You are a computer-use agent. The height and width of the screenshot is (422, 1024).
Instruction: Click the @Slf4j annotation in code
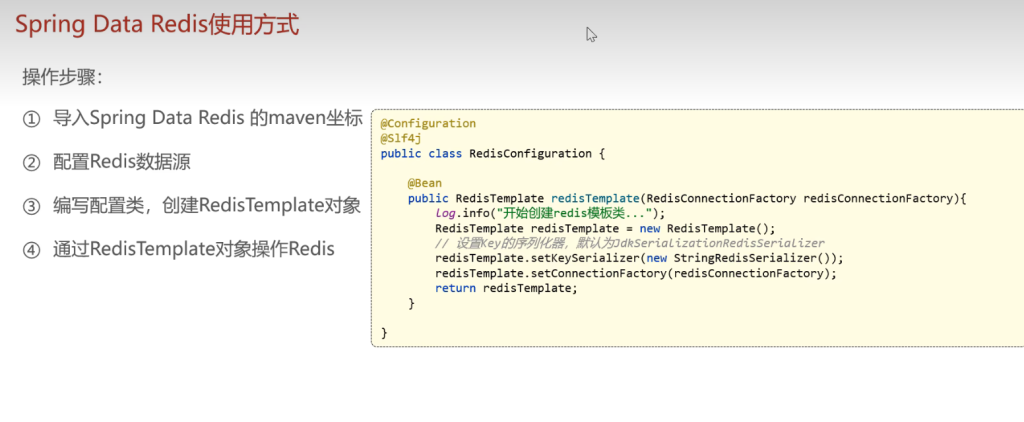[401, 139]
